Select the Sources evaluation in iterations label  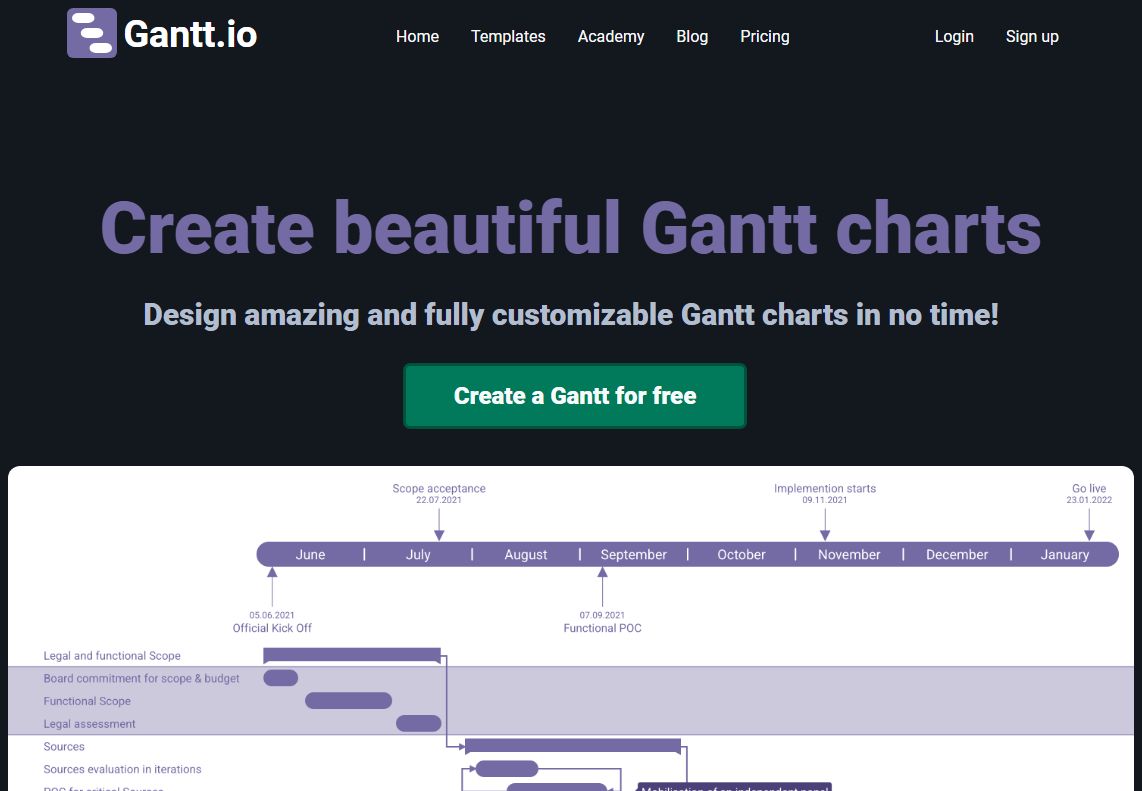click(122, 768)
